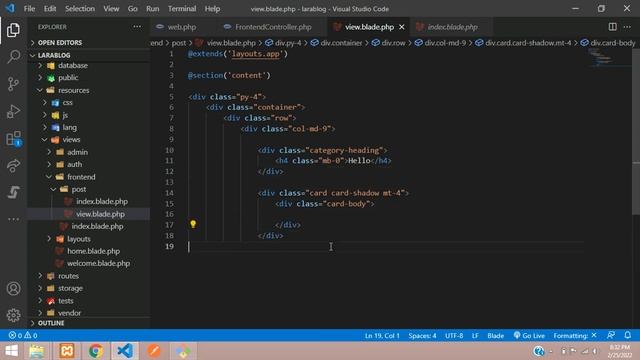Open the Live Share activity bar icon

tap(13, 165)
